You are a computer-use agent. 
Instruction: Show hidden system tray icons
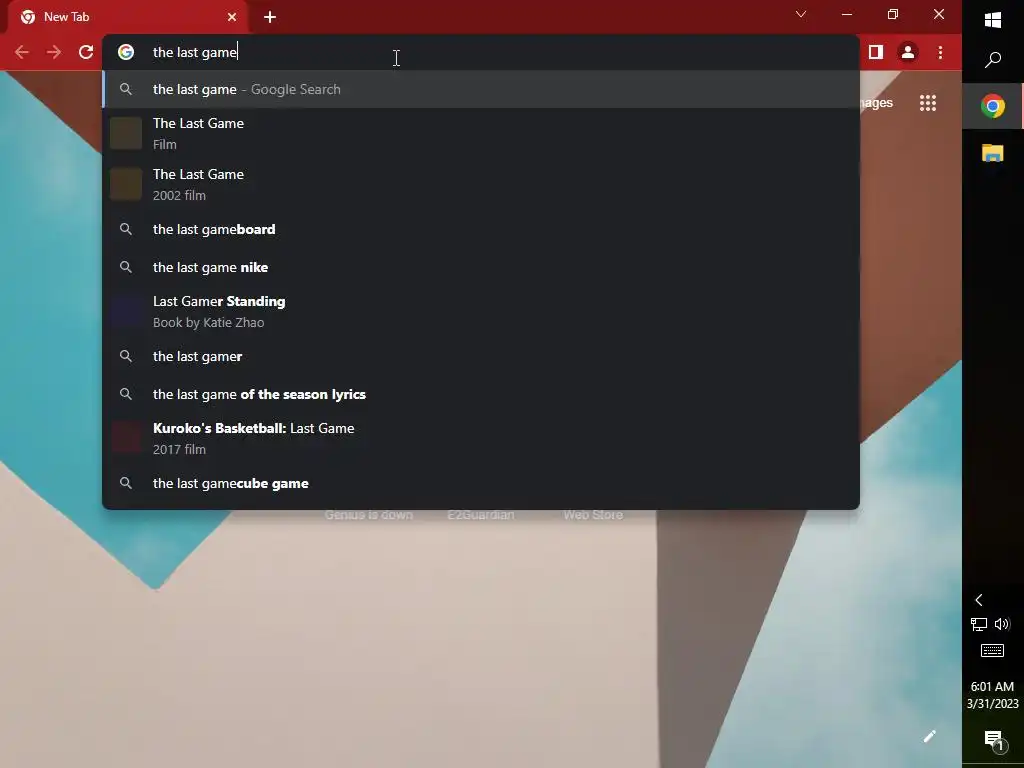(979, 600)
